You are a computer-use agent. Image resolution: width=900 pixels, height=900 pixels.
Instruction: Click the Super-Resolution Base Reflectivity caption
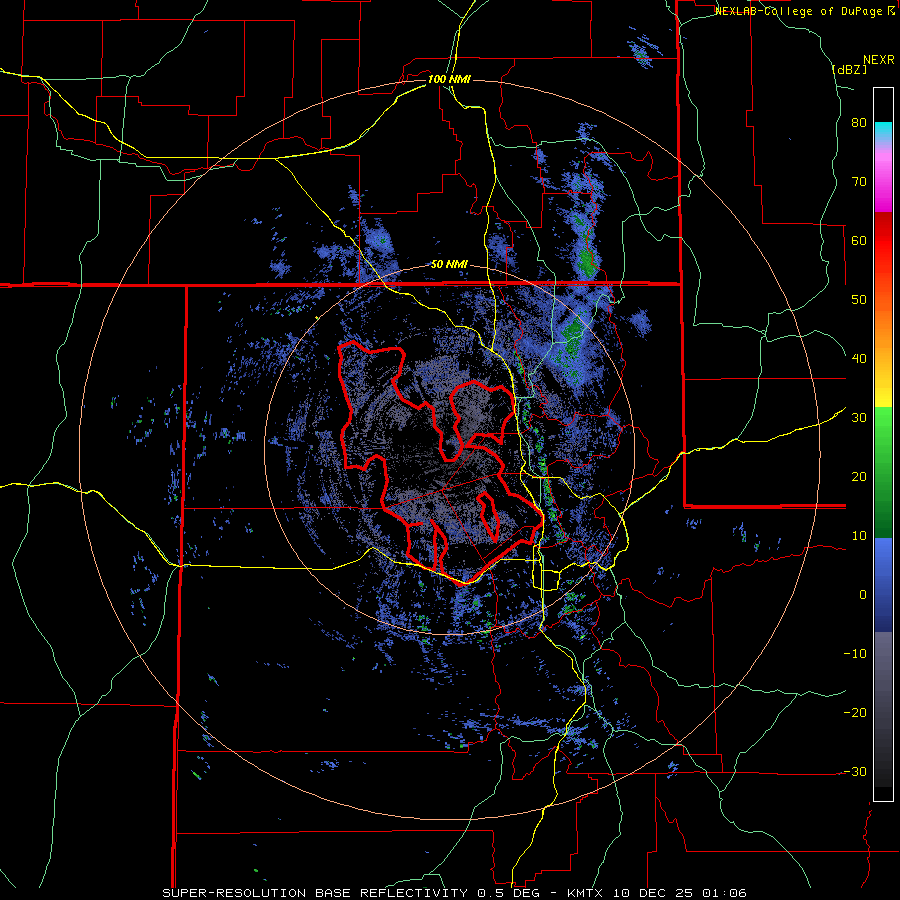point(315,893)
